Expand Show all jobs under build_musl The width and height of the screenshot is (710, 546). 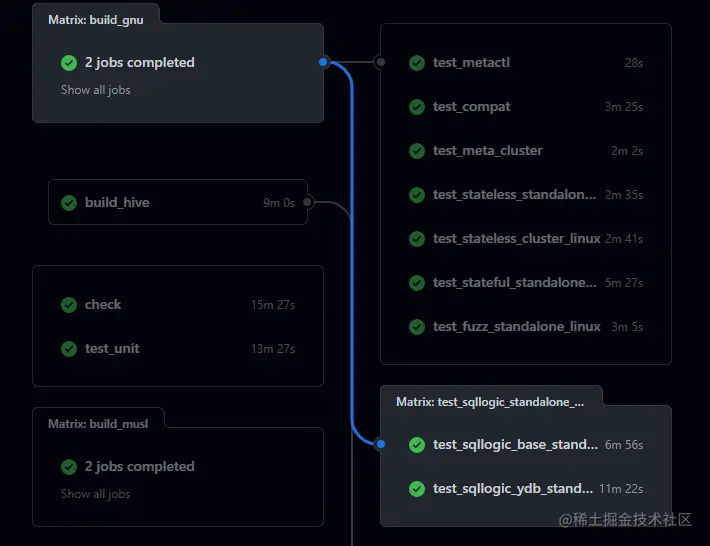click(x=96, y=494)
